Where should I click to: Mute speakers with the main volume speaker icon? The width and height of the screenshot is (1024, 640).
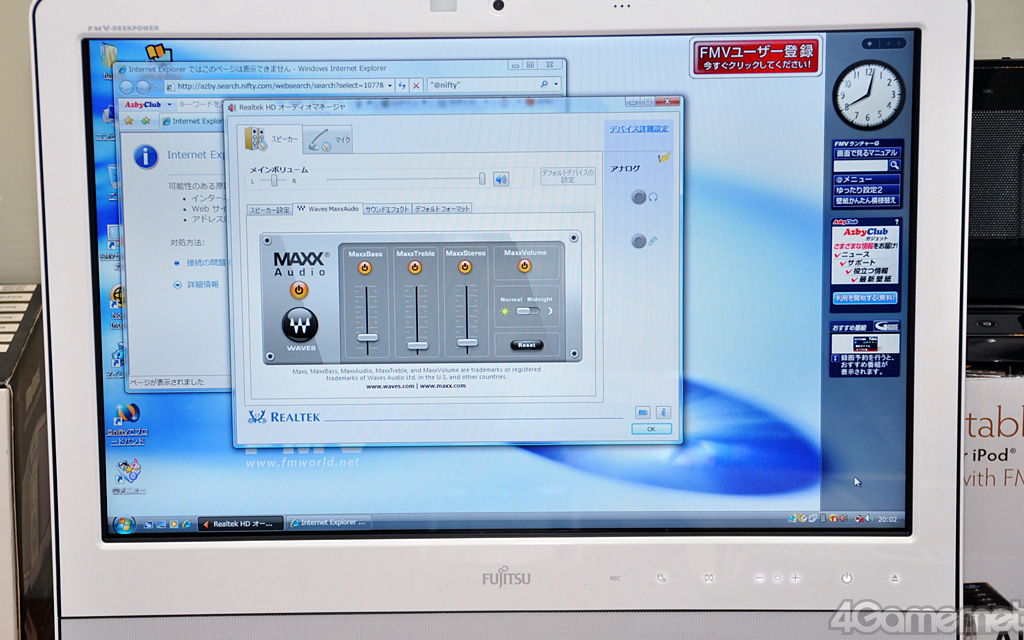point(501,178)
